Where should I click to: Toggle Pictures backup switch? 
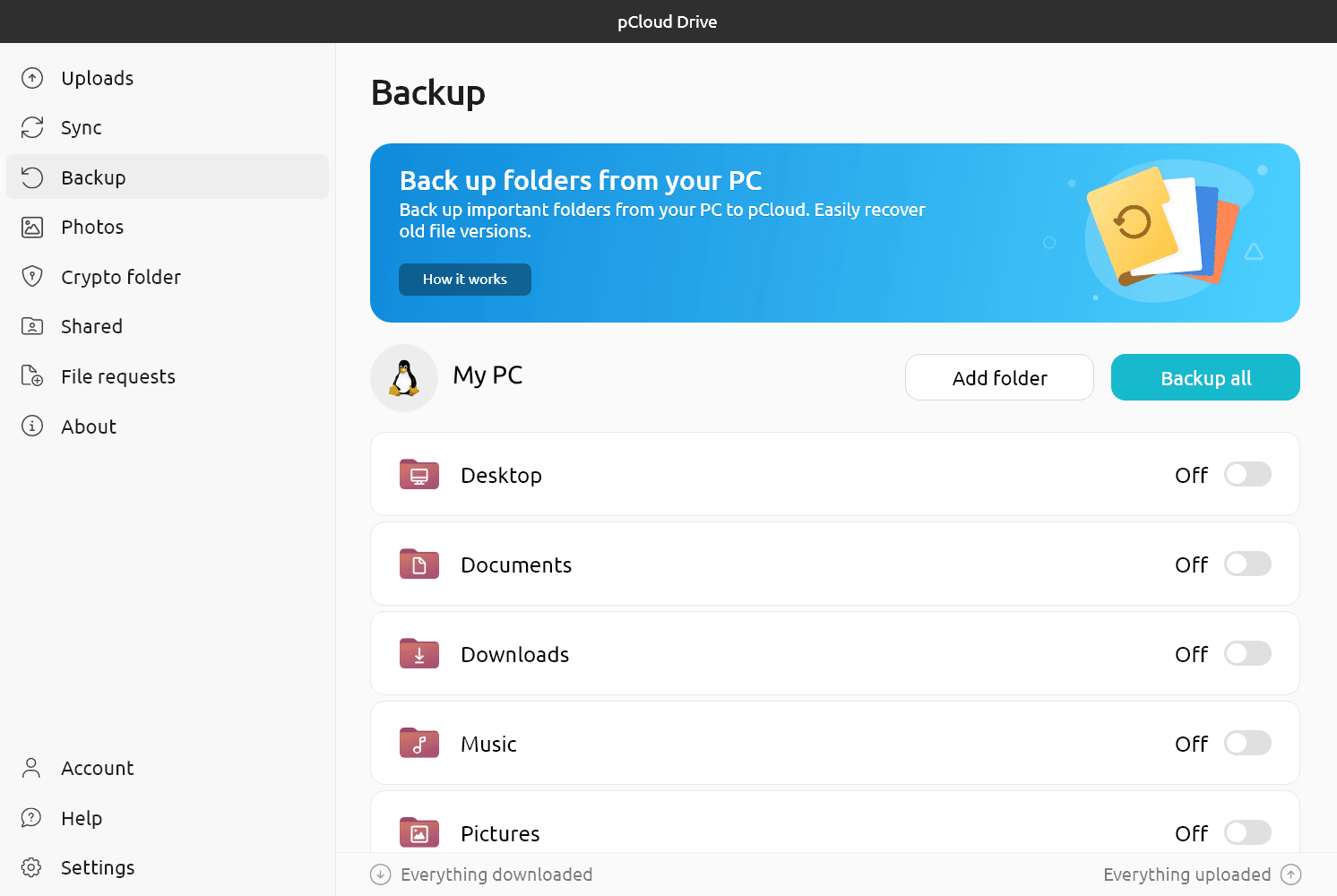(1247, 832)
